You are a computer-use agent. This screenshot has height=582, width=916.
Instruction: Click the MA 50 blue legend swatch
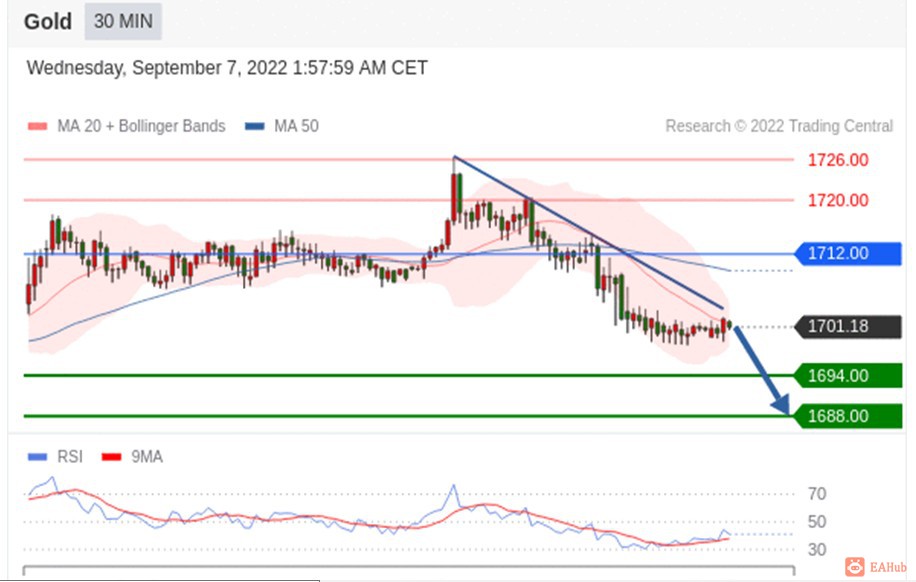tap(255, 126)
